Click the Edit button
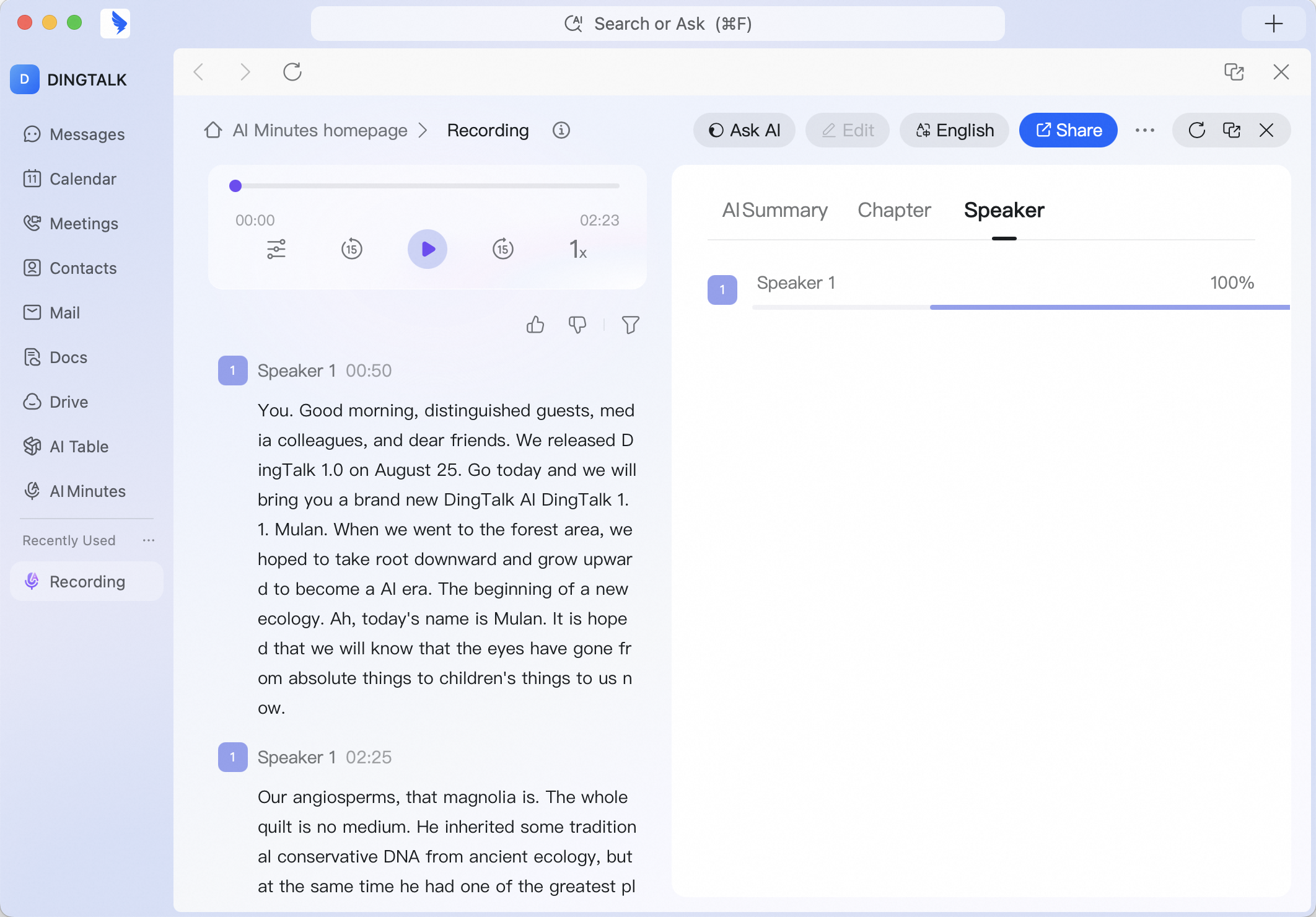Image resolution: width=1316 pixels, height=917 pixels. tap(848, 130)
